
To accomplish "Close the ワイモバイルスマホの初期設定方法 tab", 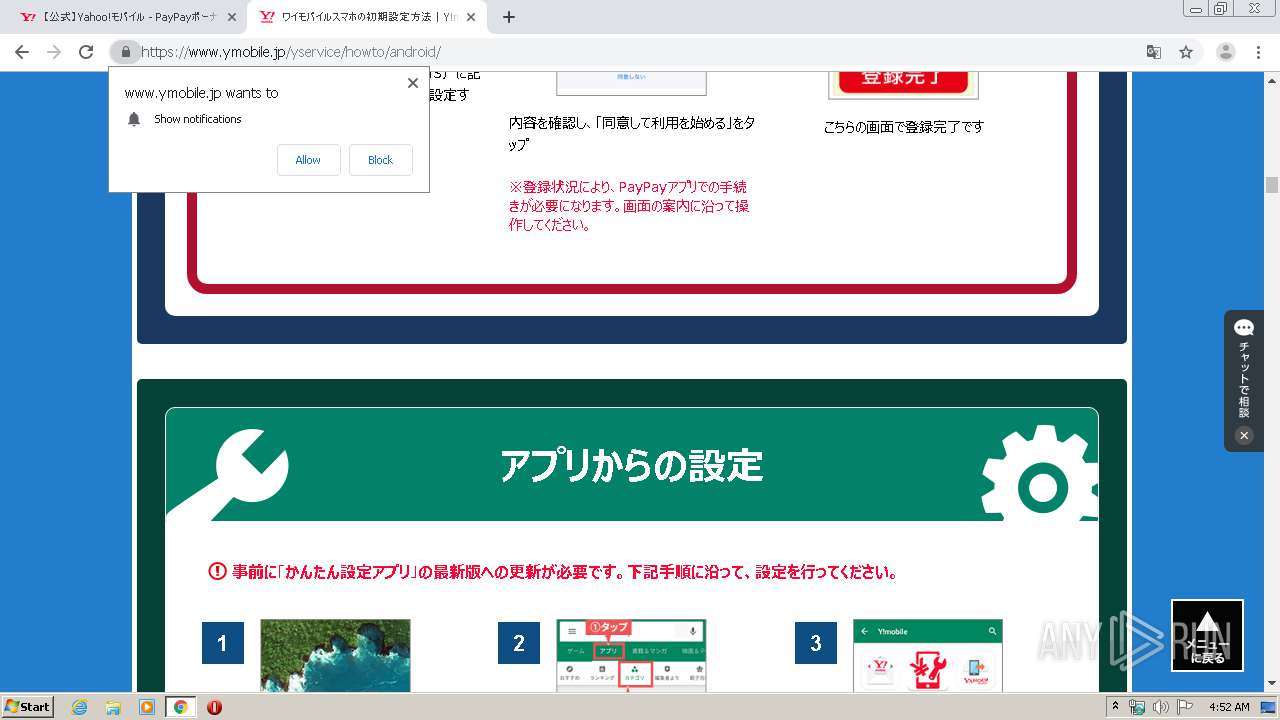I will pyautogui.click(x=471, y=17).
